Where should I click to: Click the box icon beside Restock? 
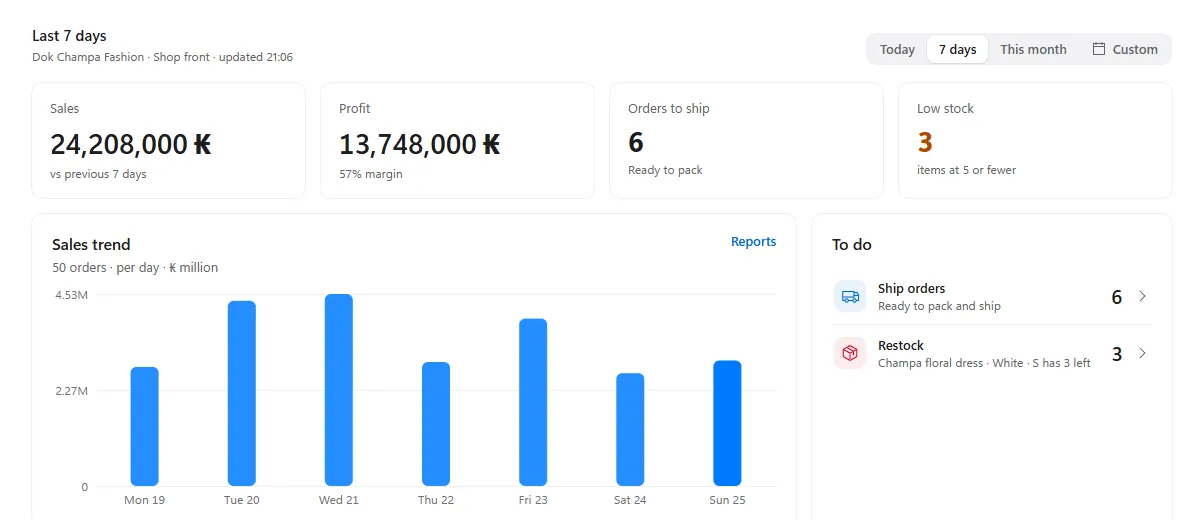click(850, 353)
